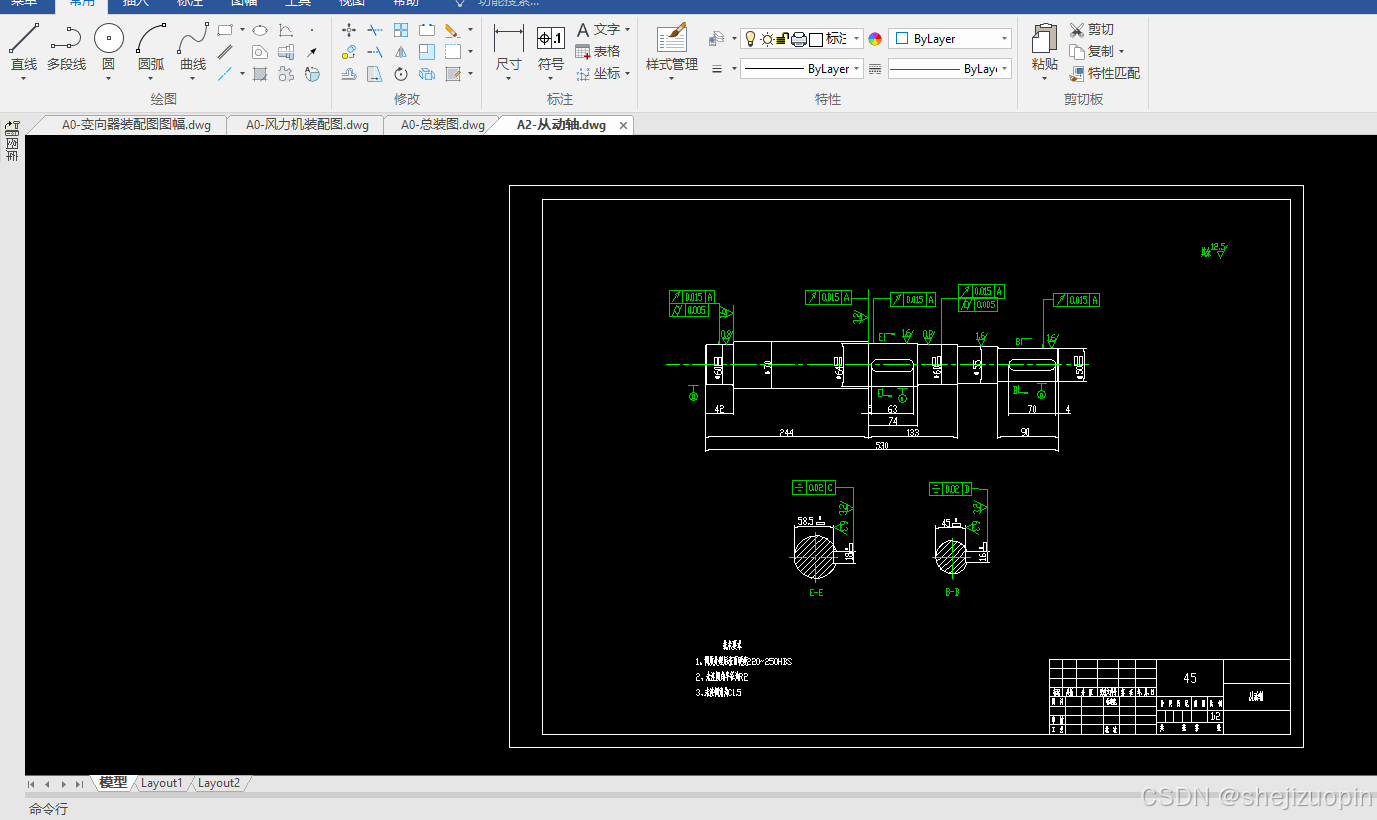The image size is (1377, 820).
Task: Select the Circle (圆) tool
Action: 108,48
